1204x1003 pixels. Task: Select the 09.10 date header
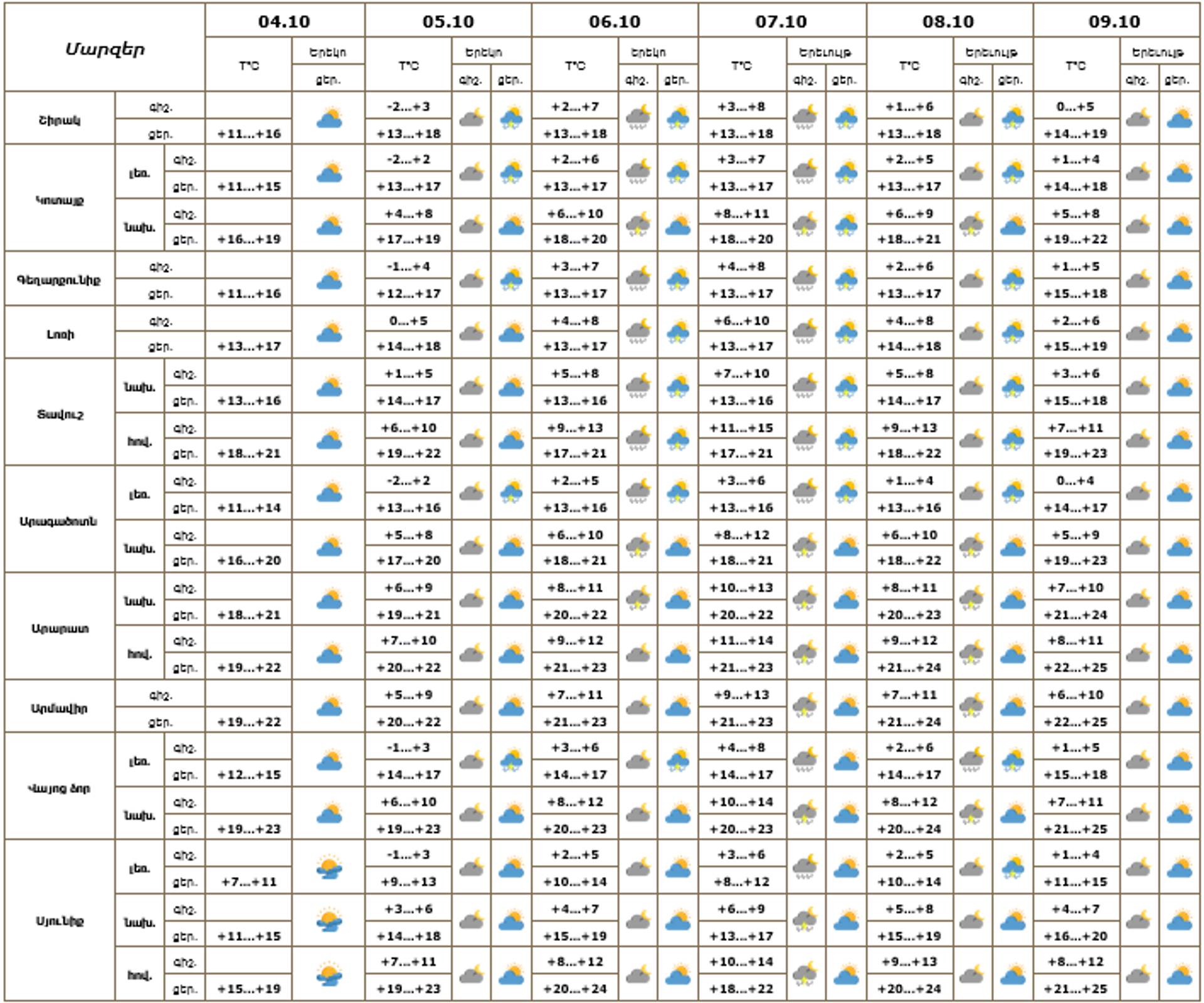(1114, 21)
